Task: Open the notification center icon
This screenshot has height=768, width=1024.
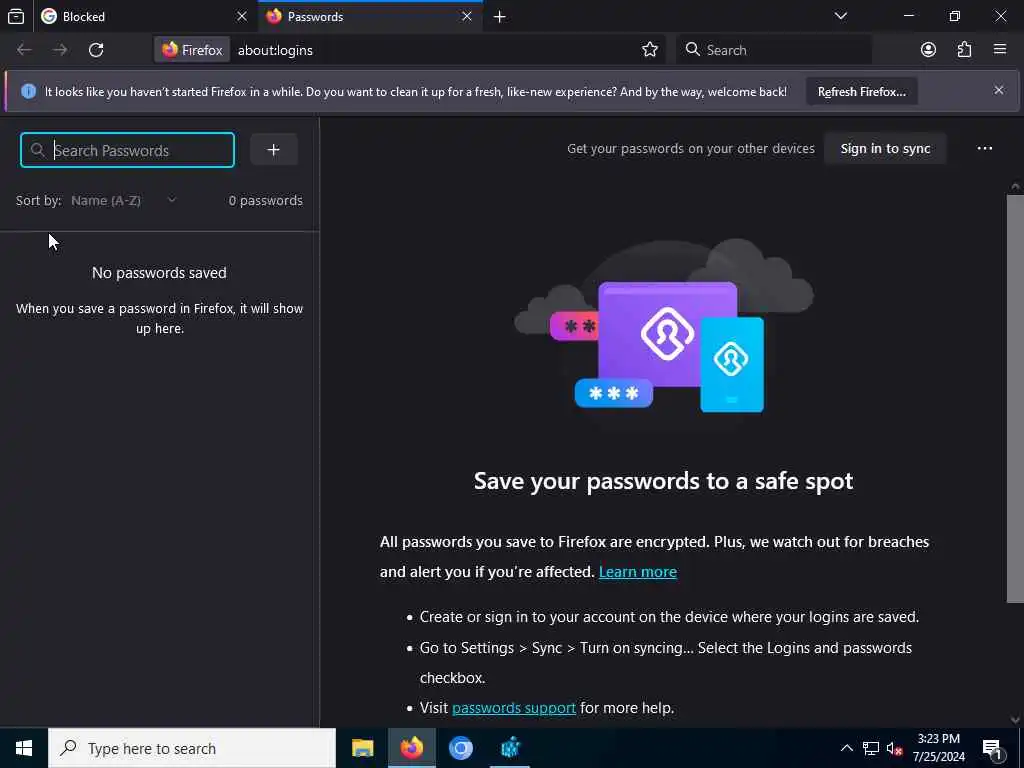Action: click(x=992, y=748)
